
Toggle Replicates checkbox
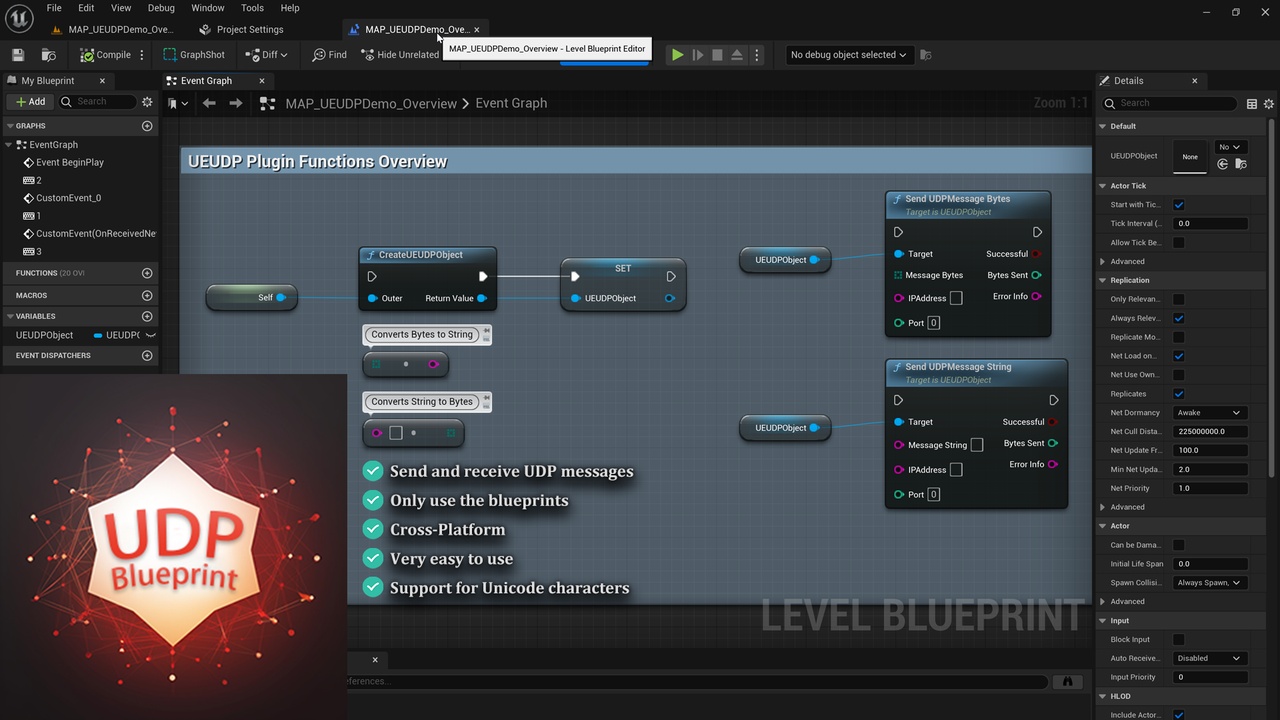coord(1179,394)
